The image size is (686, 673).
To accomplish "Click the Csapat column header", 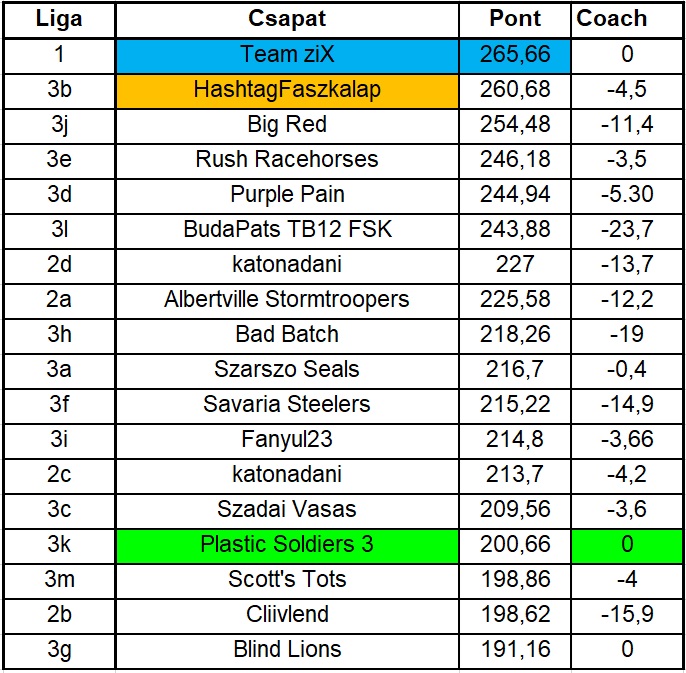I will [x=287, y=19].
